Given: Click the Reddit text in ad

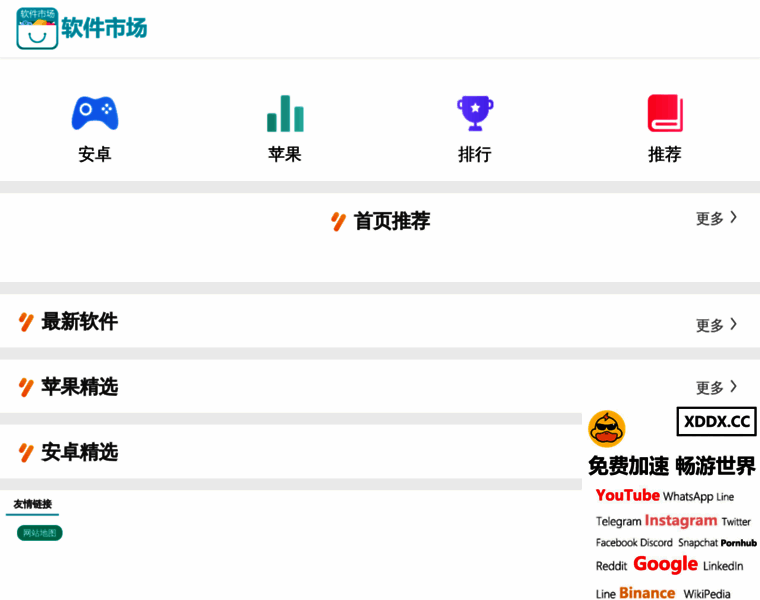Looking at the screenshot, I should pyautogui.click(x=611, y=566).
